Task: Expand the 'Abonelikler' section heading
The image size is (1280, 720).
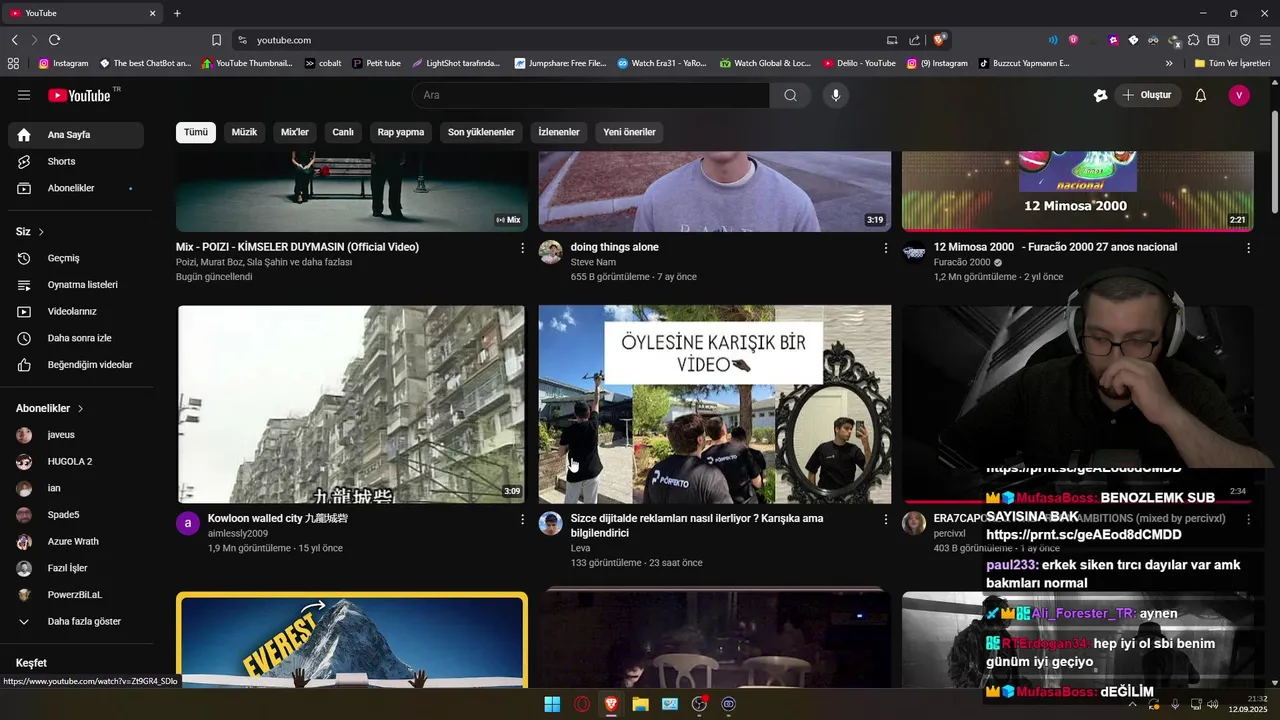Action: coord(50,408)
